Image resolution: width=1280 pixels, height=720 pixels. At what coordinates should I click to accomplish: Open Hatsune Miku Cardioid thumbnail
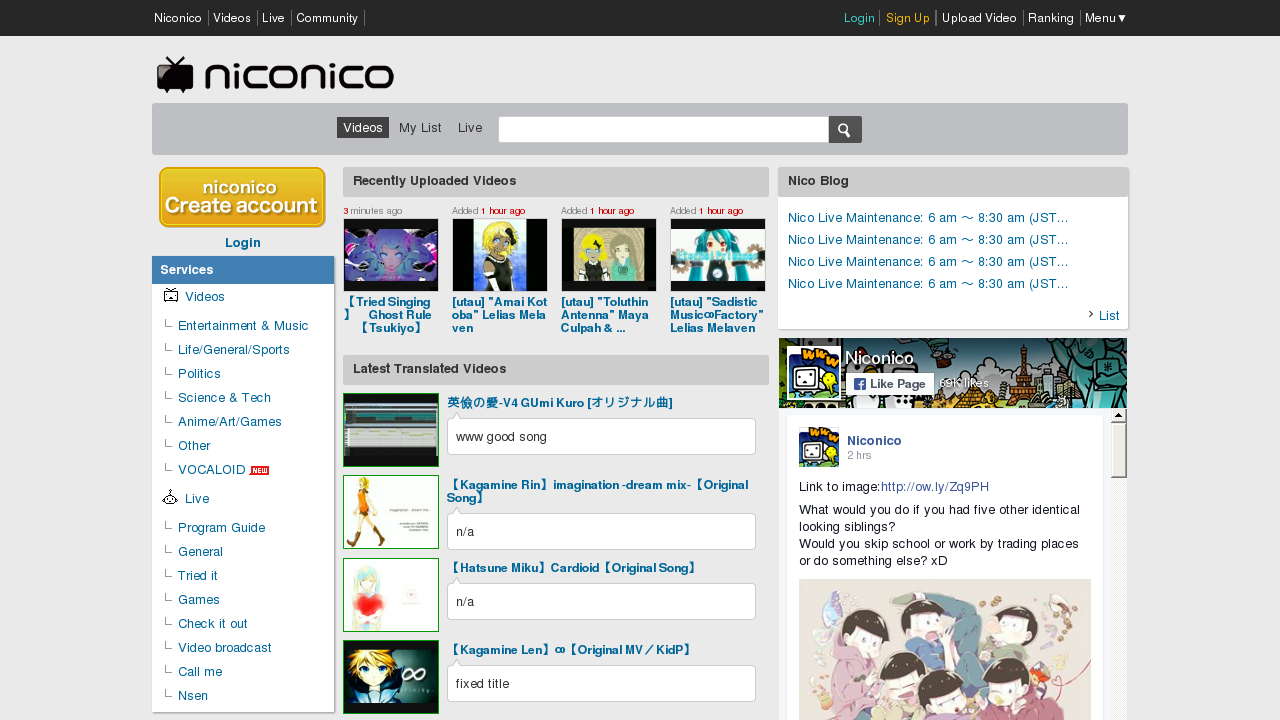[x=391, y=595]
